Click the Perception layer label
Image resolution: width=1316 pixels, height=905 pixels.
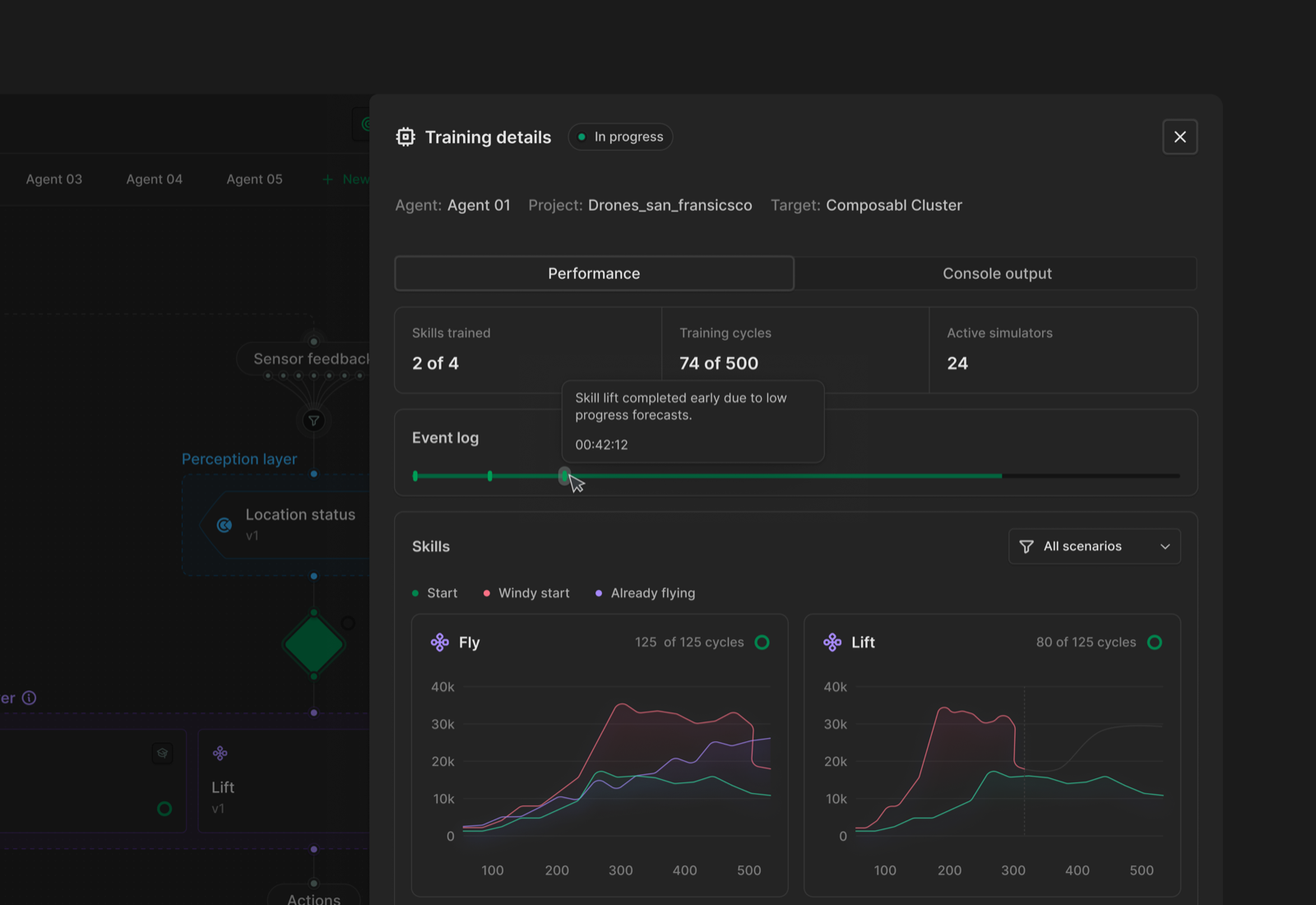click(x=239, y=459)
